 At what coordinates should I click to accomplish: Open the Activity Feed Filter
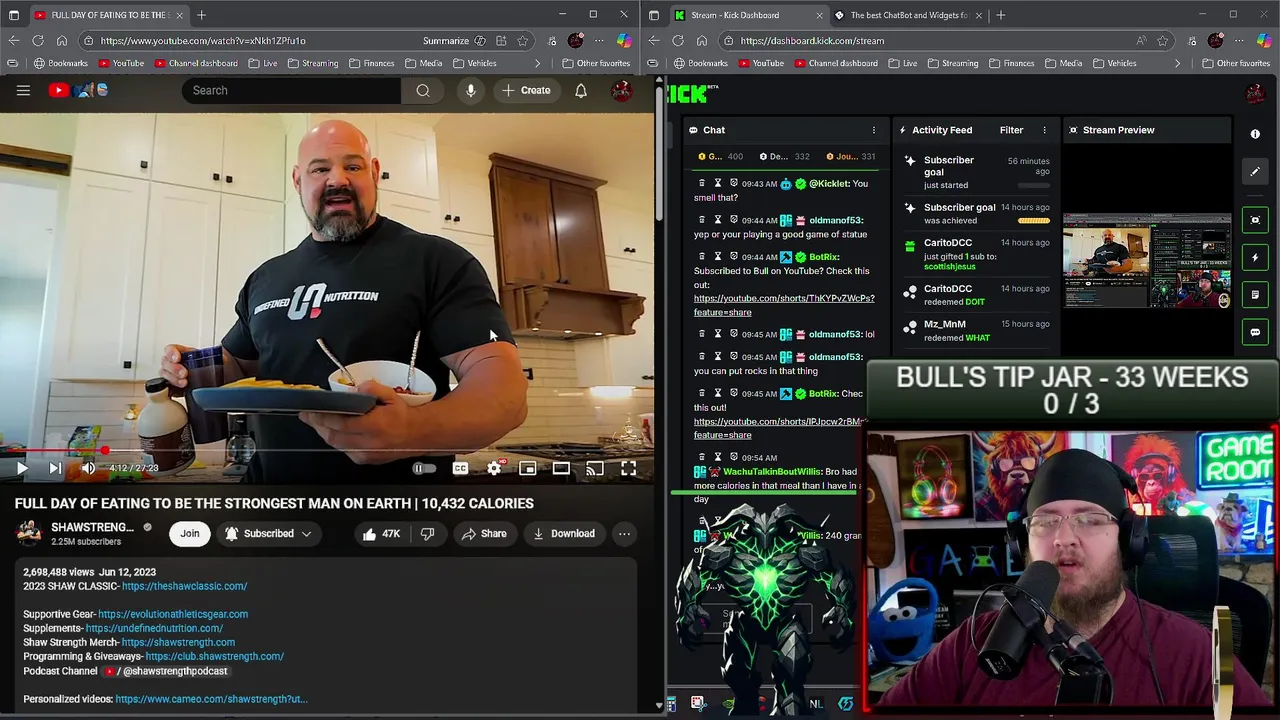1011,130
